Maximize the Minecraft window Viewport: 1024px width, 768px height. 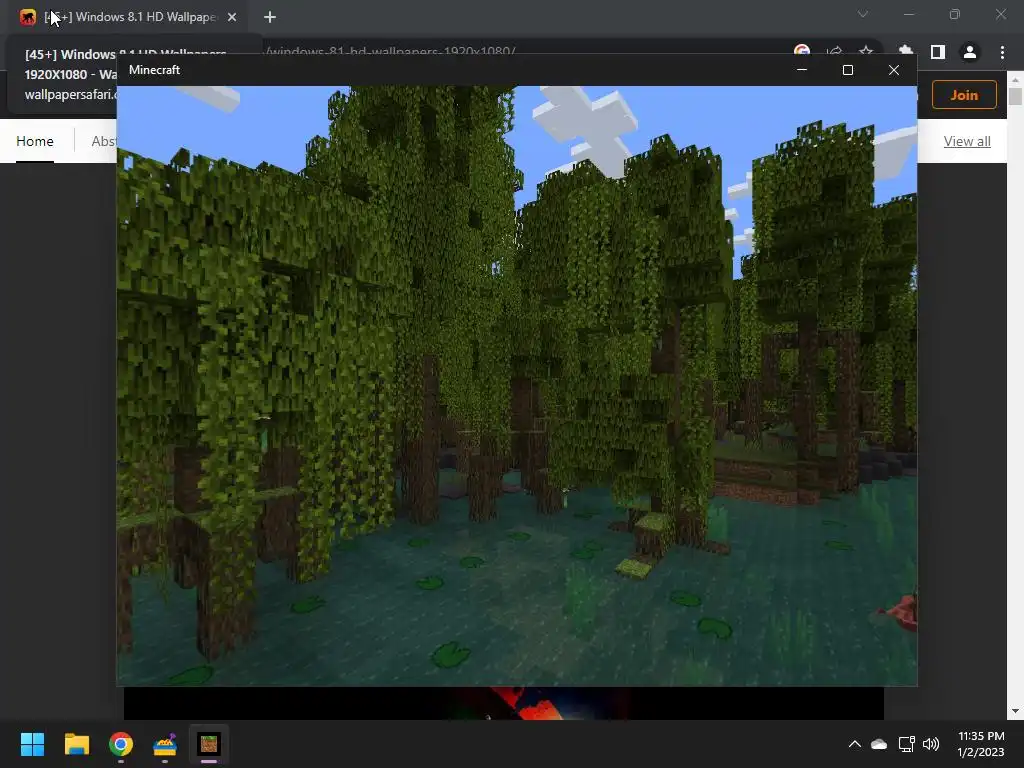click(x=848, y=70)
